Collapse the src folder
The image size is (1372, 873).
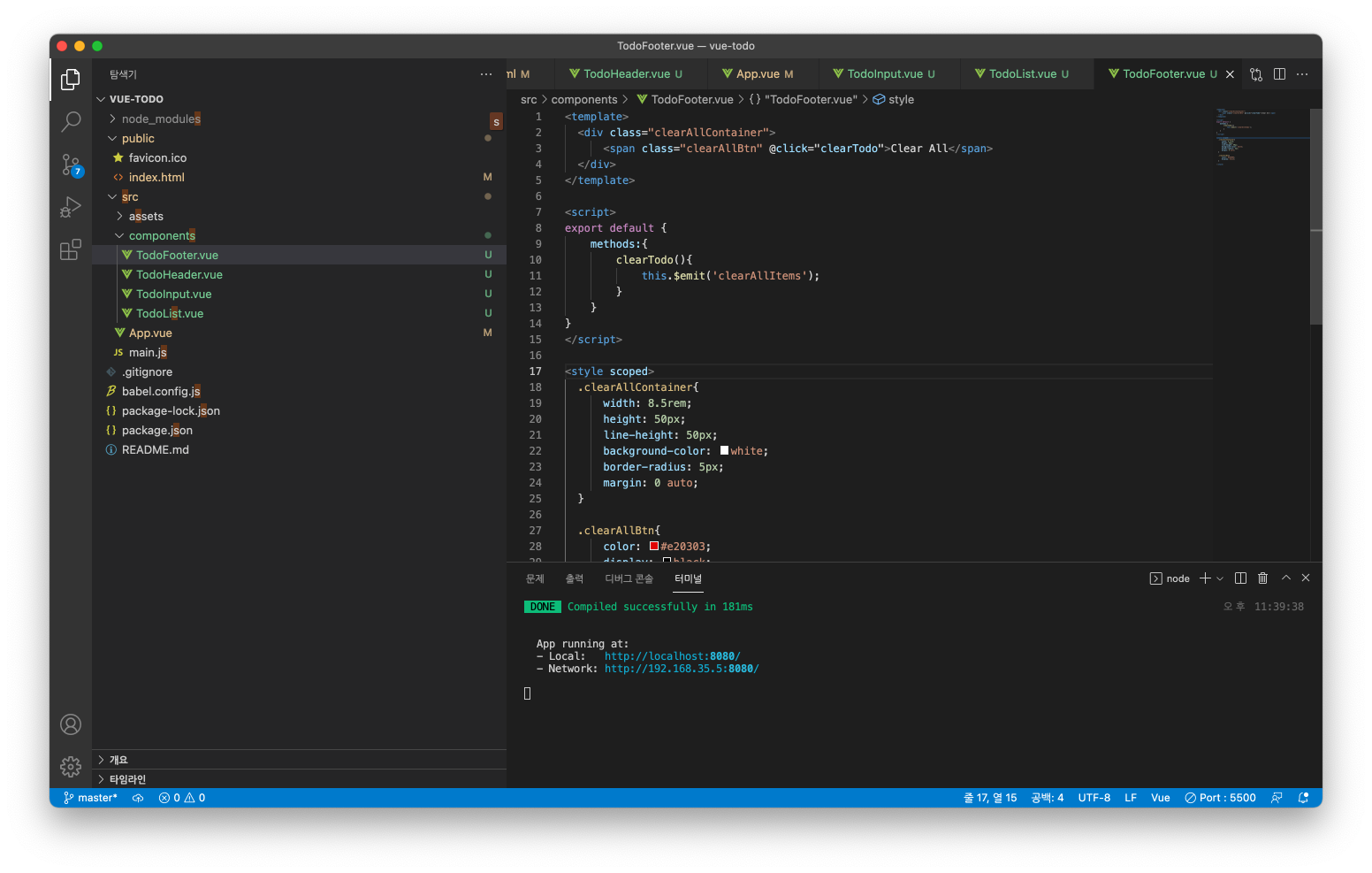coord(299,196)
